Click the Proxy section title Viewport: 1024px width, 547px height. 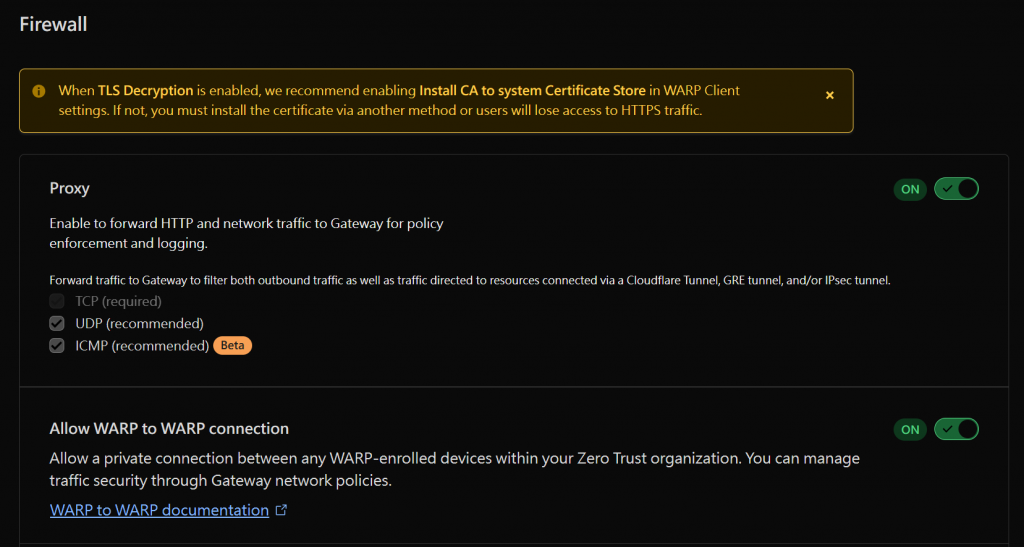click(70, 188)
